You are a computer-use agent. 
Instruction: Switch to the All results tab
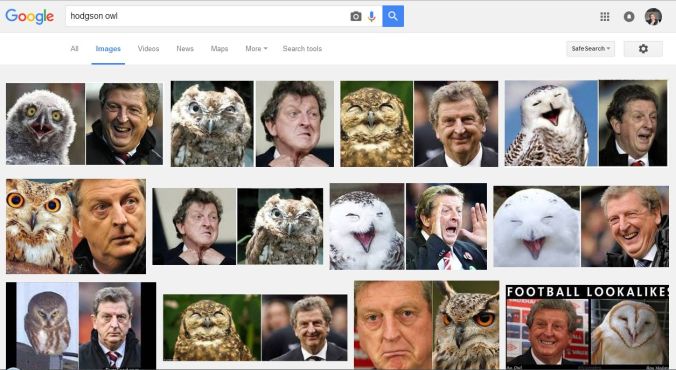coord(74,49)
